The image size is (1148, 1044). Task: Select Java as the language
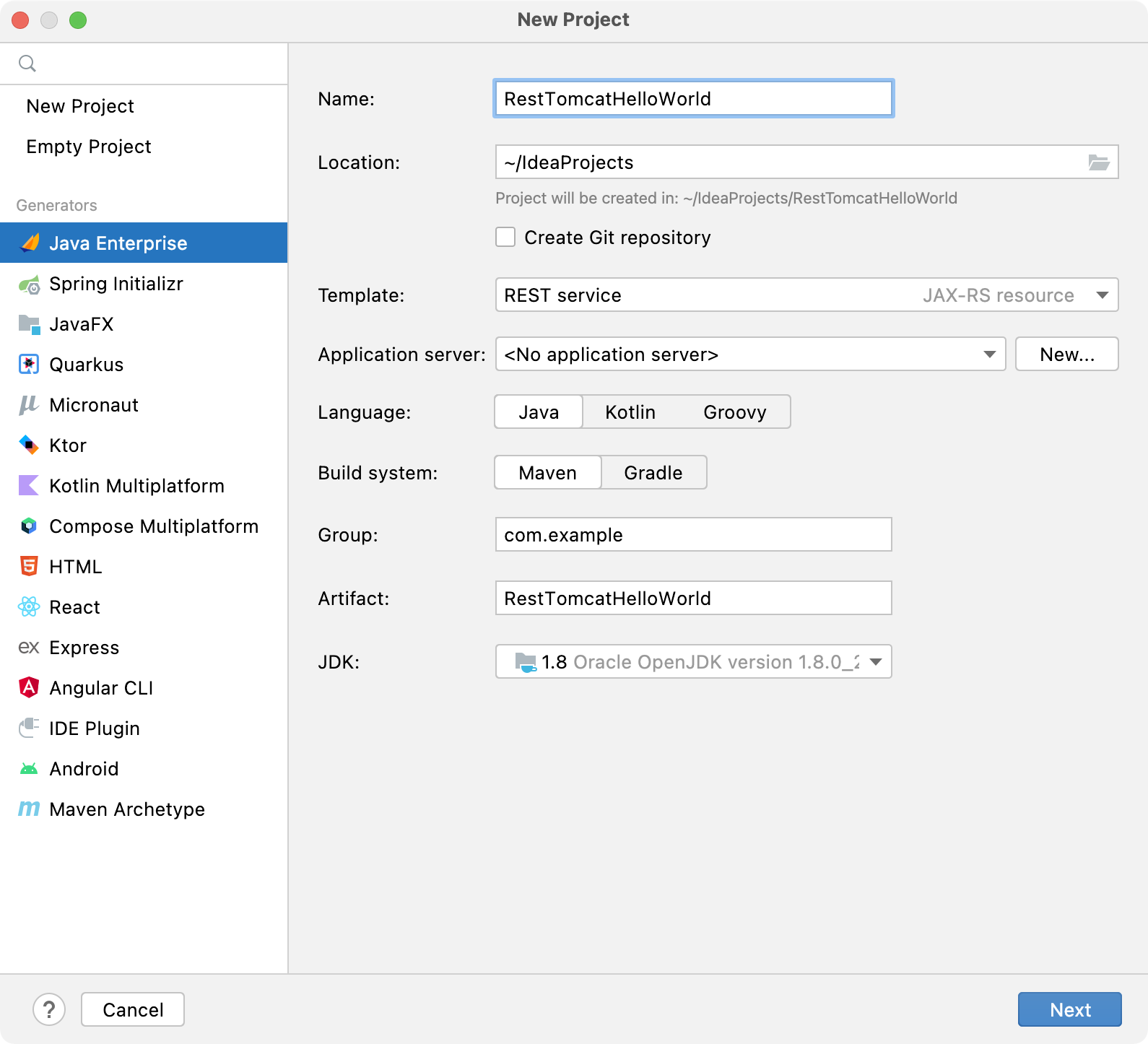539,412
